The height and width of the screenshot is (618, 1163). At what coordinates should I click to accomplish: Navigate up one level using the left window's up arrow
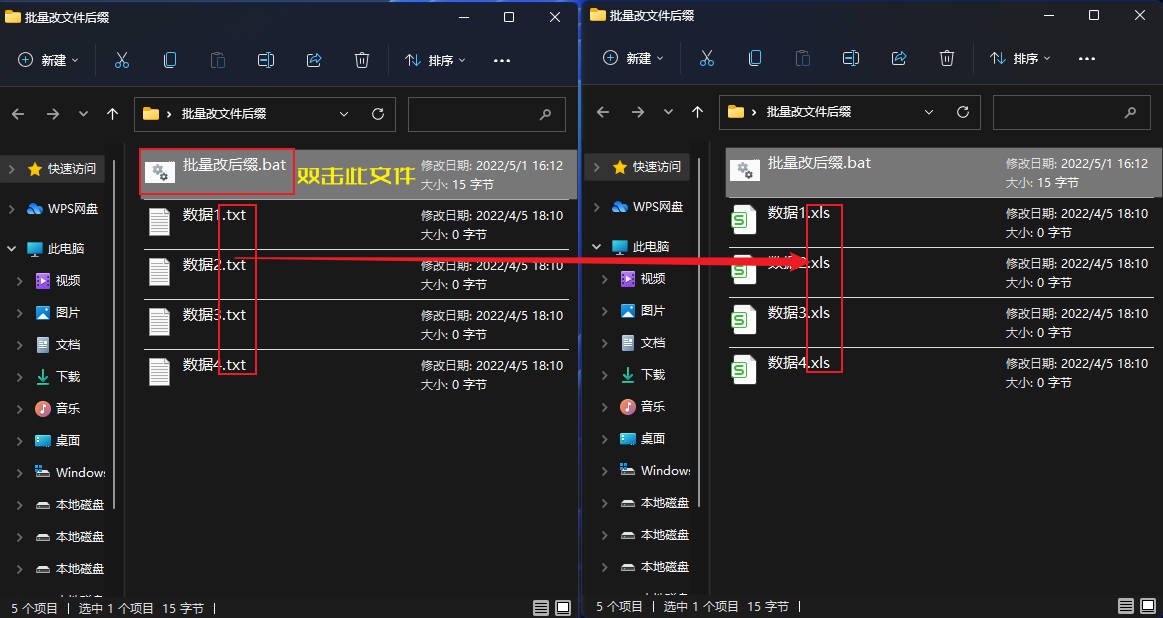(112, 113)
